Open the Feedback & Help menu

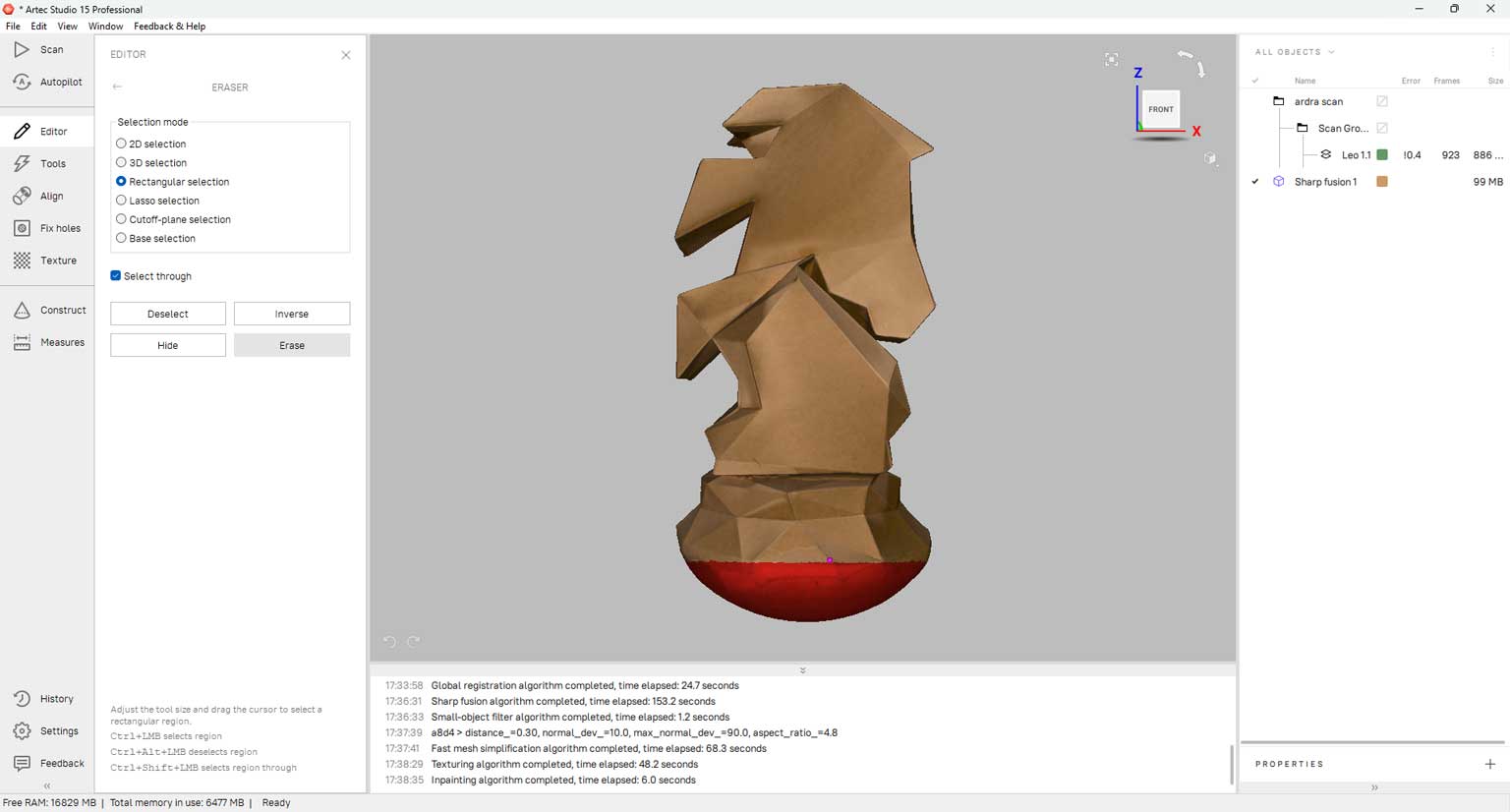tap(170, 27)
